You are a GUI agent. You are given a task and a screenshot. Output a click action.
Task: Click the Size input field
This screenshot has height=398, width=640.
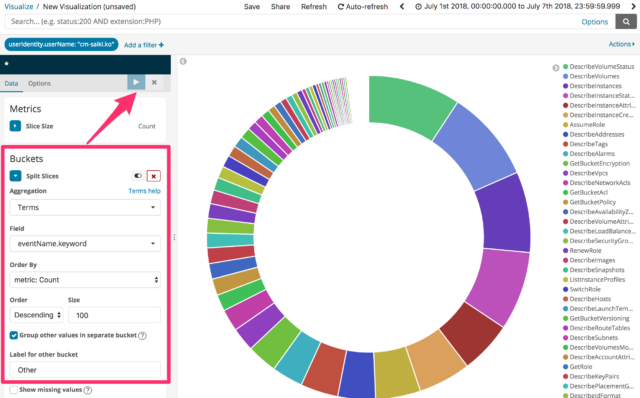114,315
